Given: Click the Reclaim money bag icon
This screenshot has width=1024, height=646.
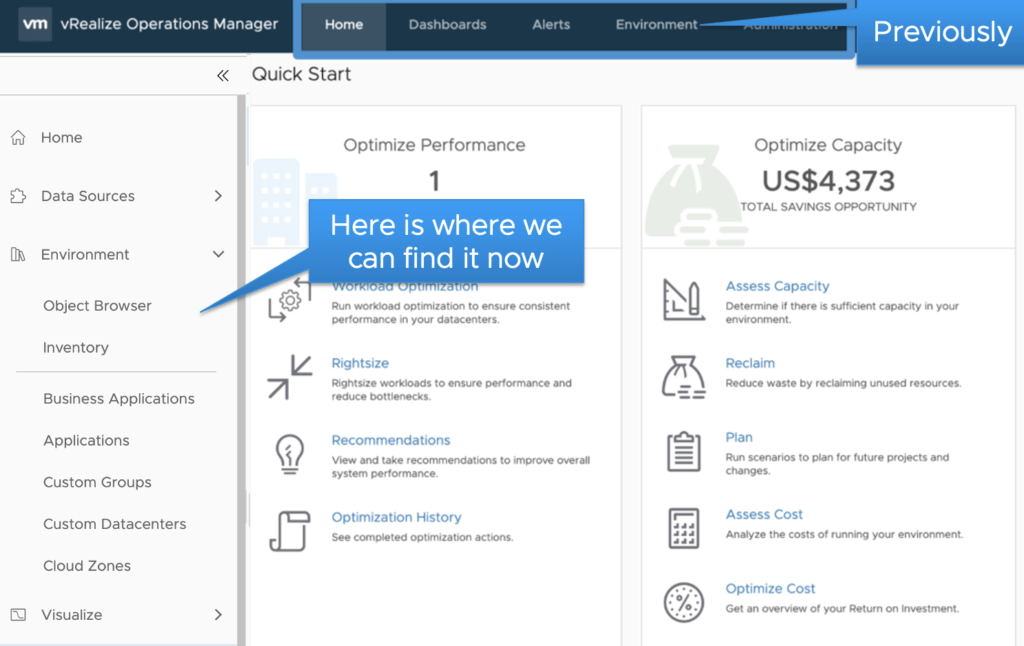Looking at the screenshot, I should point(683,377).
